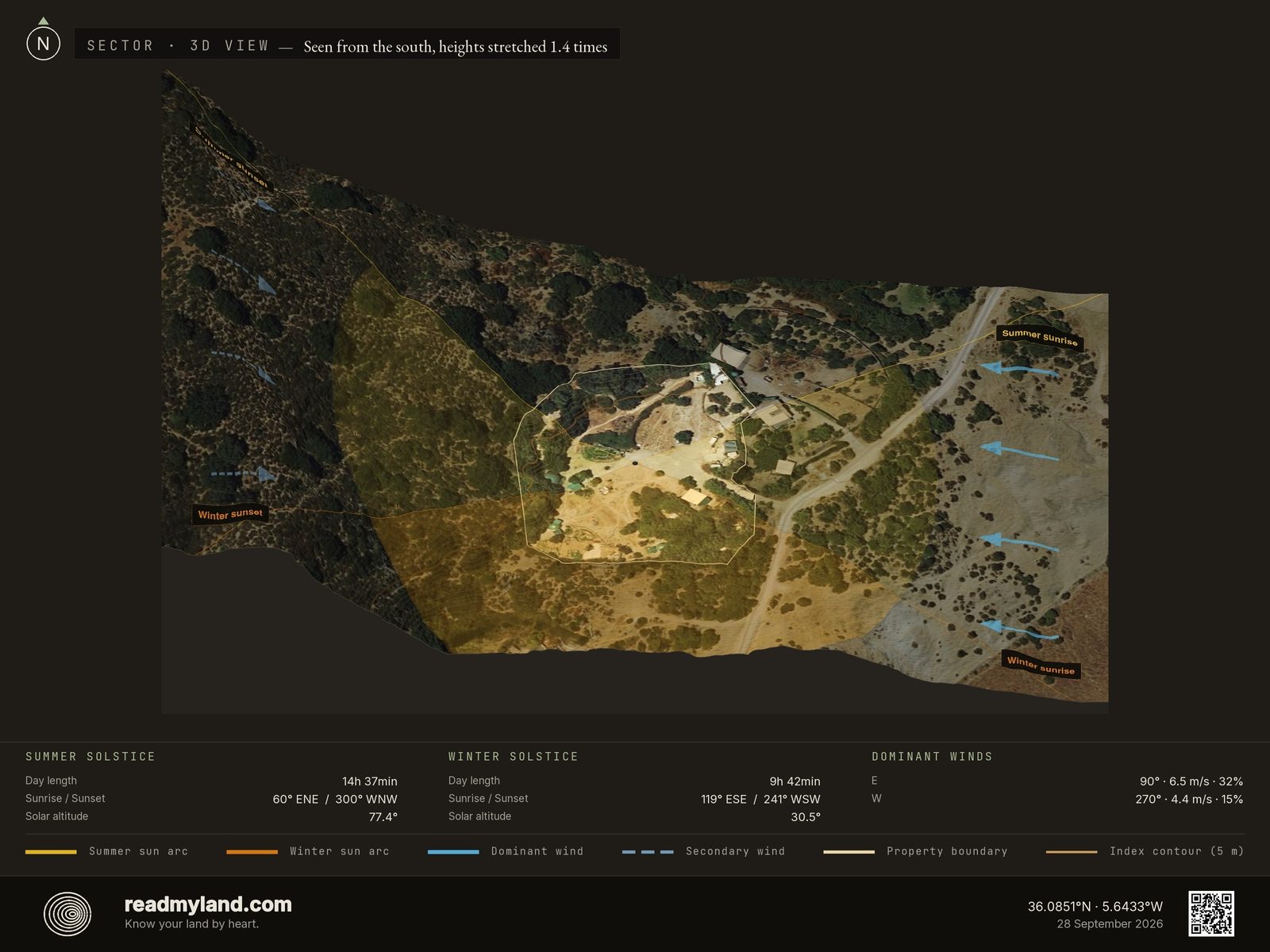
Task: Click the Winter sunrise map label
Action: (1041, 665)
